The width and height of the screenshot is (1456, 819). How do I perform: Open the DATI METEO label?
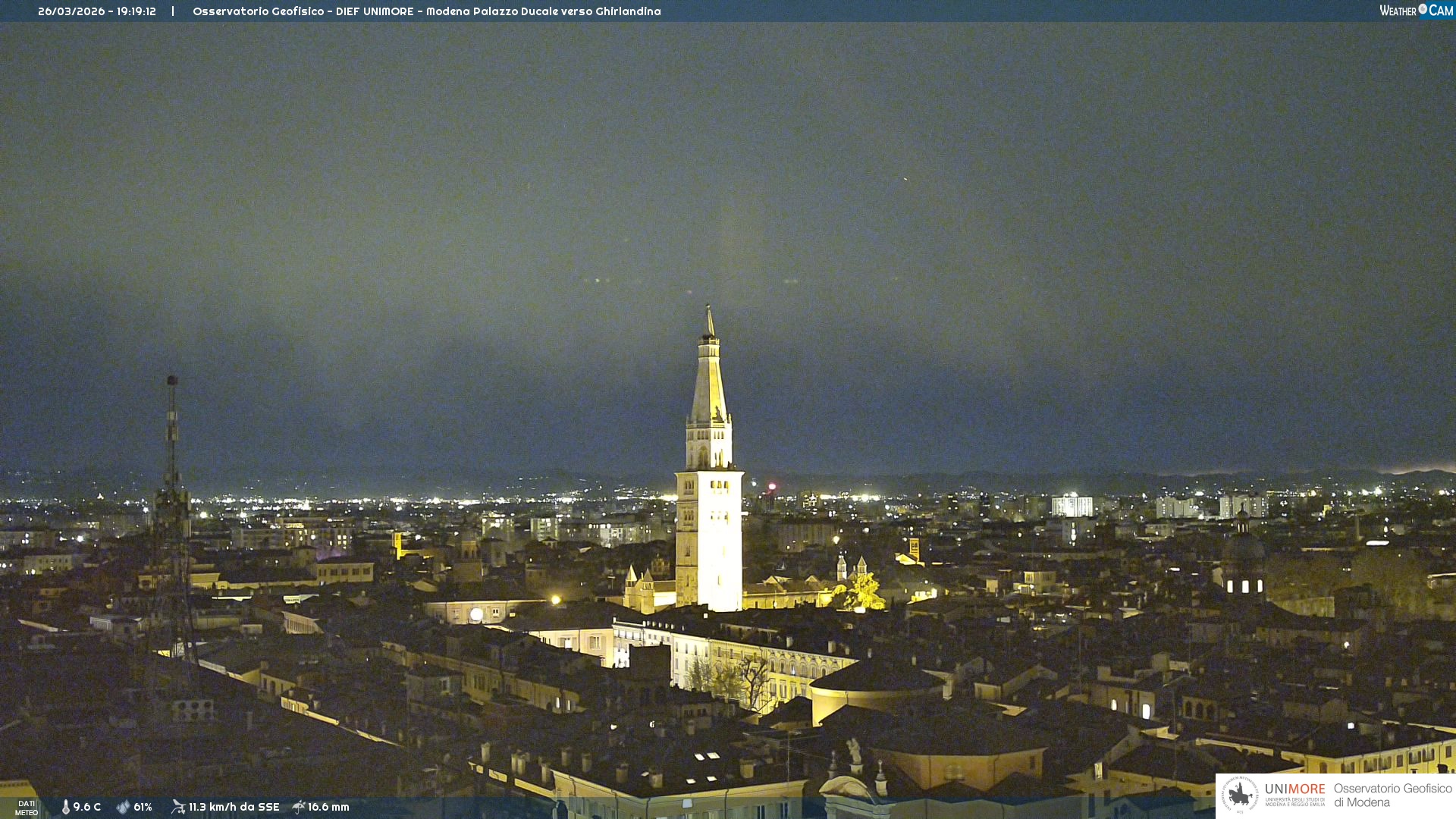point(27,808)
